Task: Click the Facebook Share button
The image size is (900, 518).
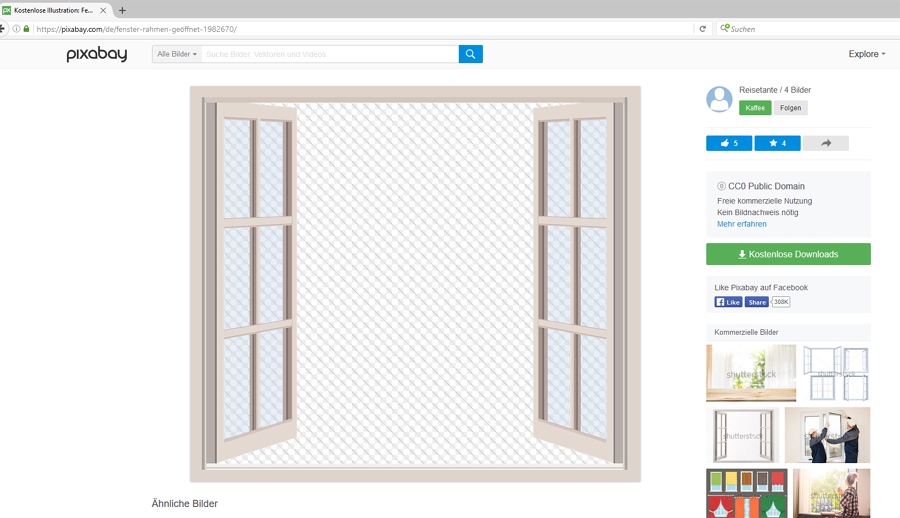Action: coord(757,302)
